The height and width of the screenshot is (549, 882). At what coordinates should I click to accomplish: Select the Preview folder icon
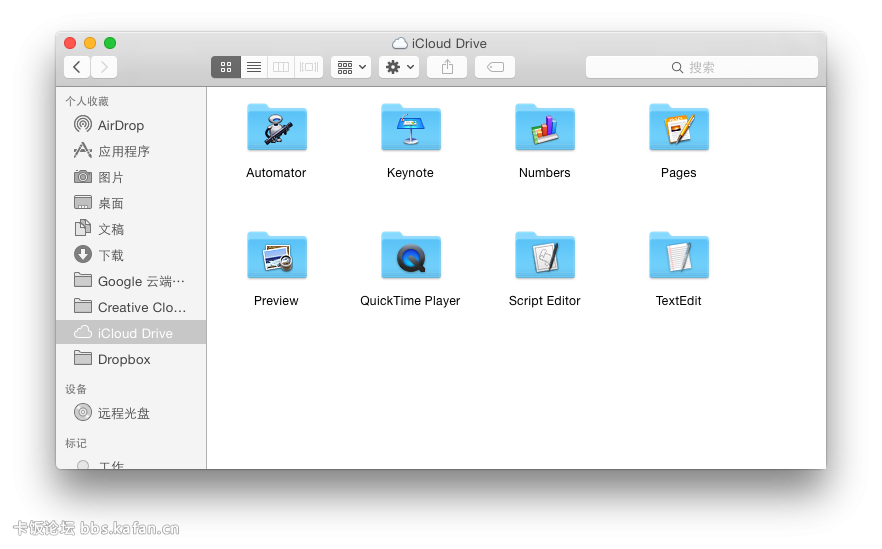[x=276, y=256]
